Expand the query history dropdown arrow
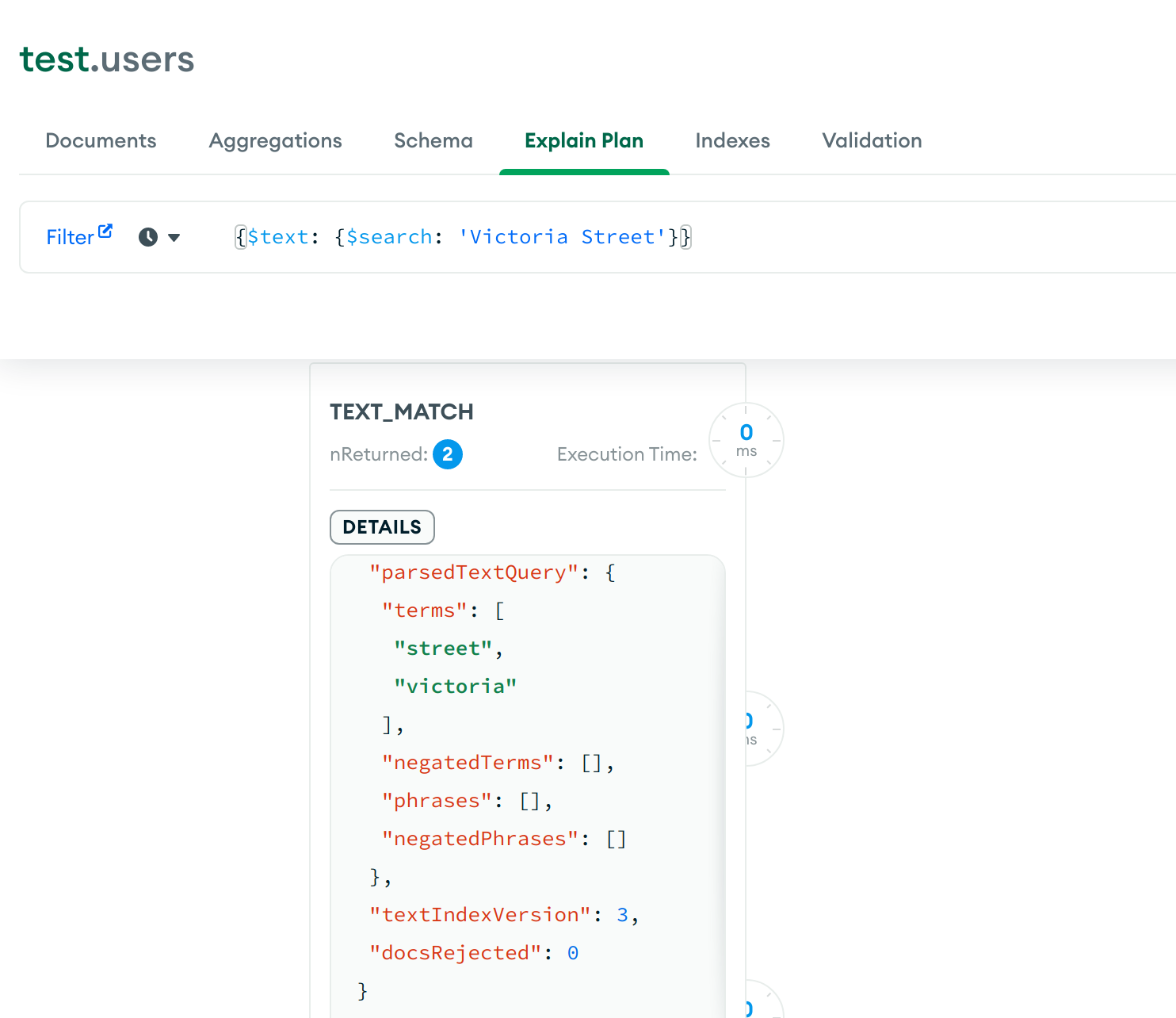1176x1018 pixels. coord(174,237)
